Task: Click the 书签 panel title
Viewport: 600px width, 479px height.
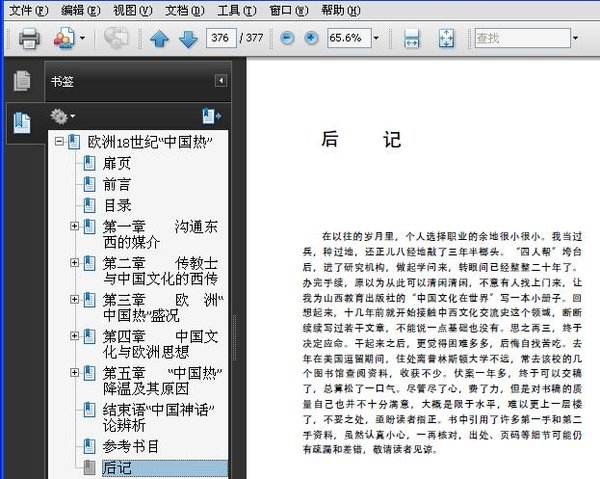Action: click(62, 81)
